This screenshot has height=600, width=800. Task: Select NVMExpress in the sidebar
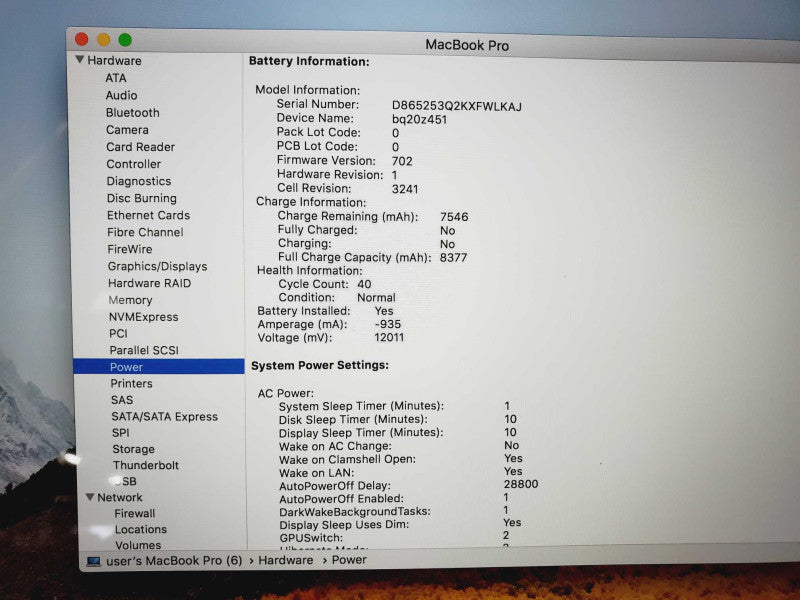point(144,317)
